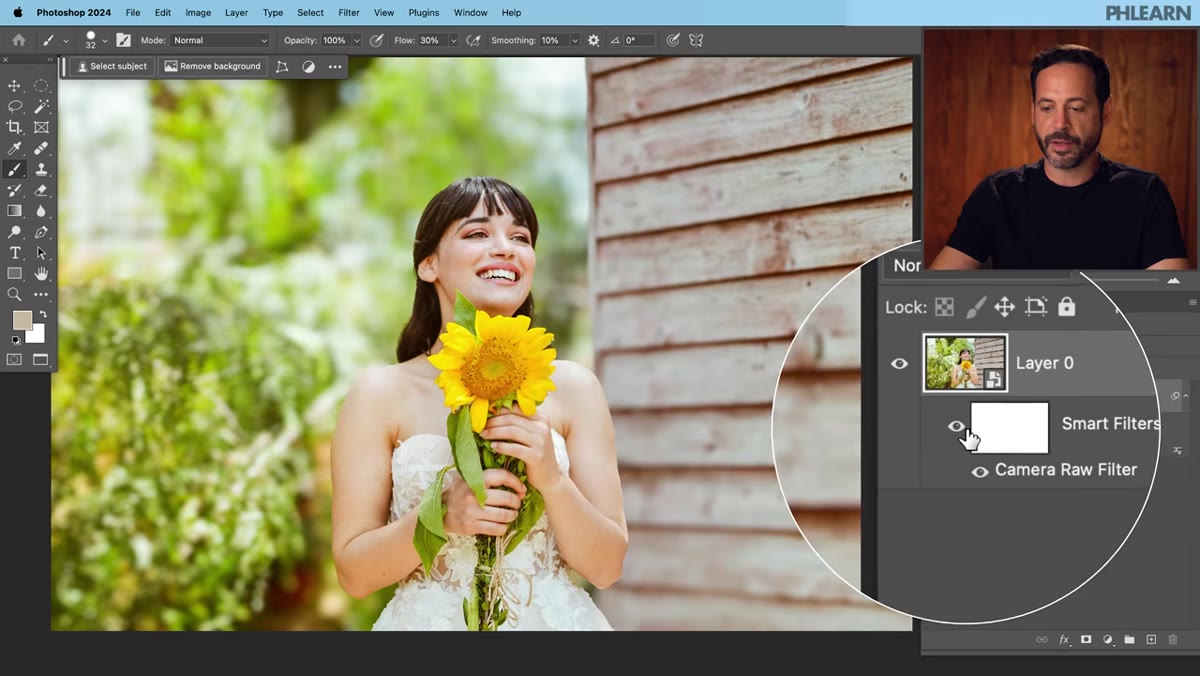The height and width of the screenshot is (676, 1200).
Task: Select the Brush tool in the toolbox
Action: tap(14, 169)
